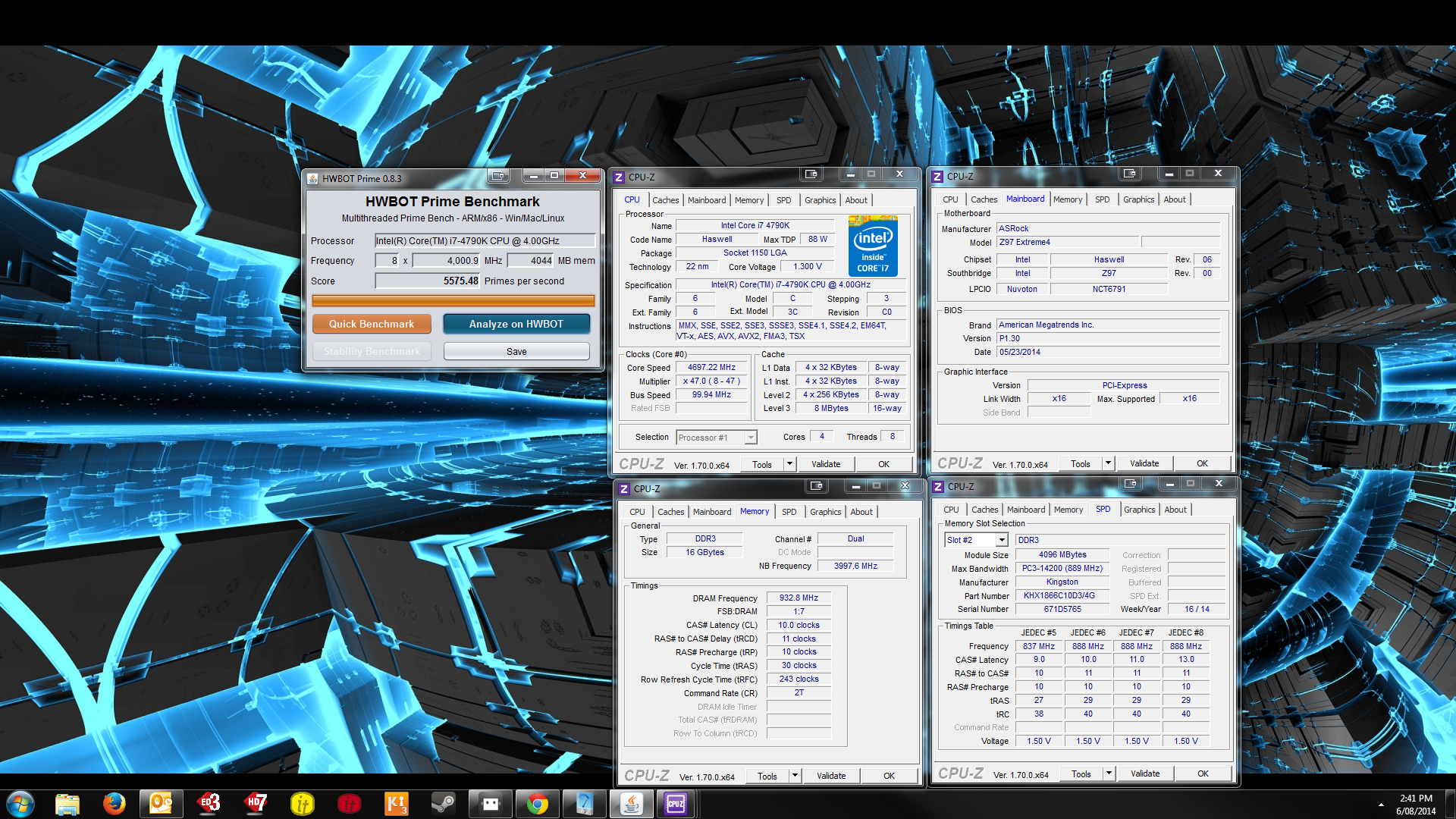Open About tab in the CPU-Z SPD window
This screenshot has height=819, width=1456.
pyautogui.click(x=1175, y=510)
